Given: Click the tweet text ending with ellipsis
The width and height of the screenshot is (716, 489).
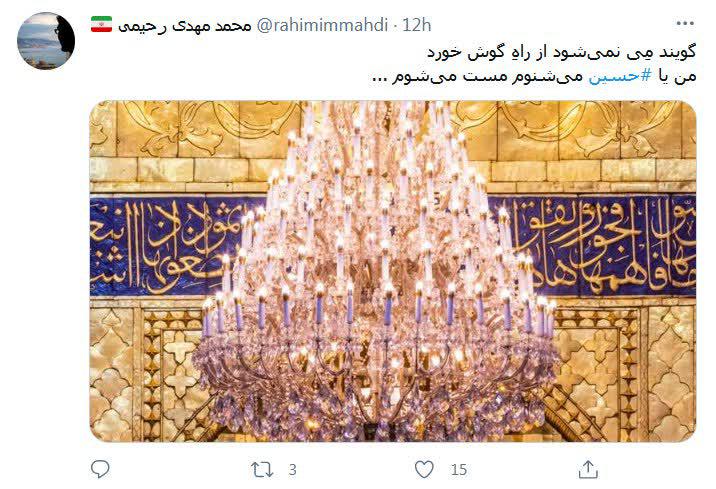Looking at the screenshot, I should pos(534,76).
